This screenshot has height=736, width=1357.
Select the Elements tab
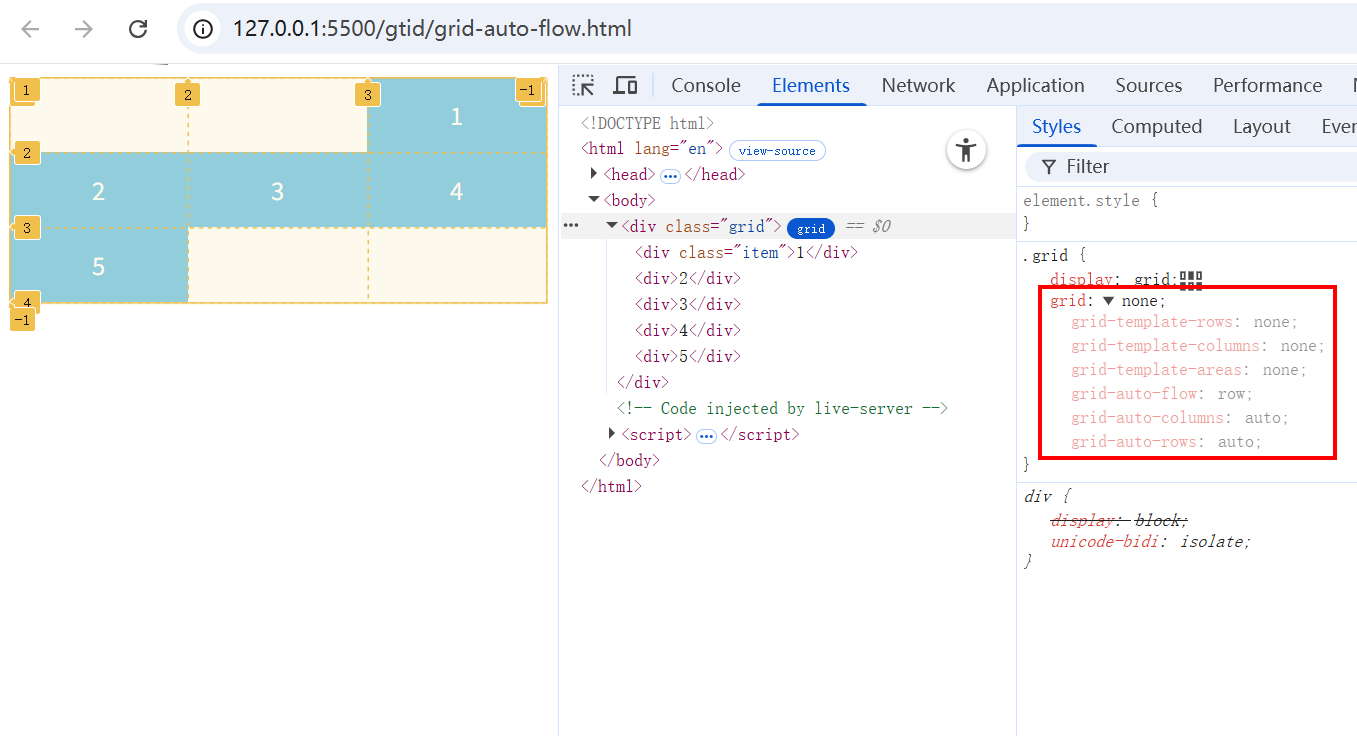click(x=811, y=85)
